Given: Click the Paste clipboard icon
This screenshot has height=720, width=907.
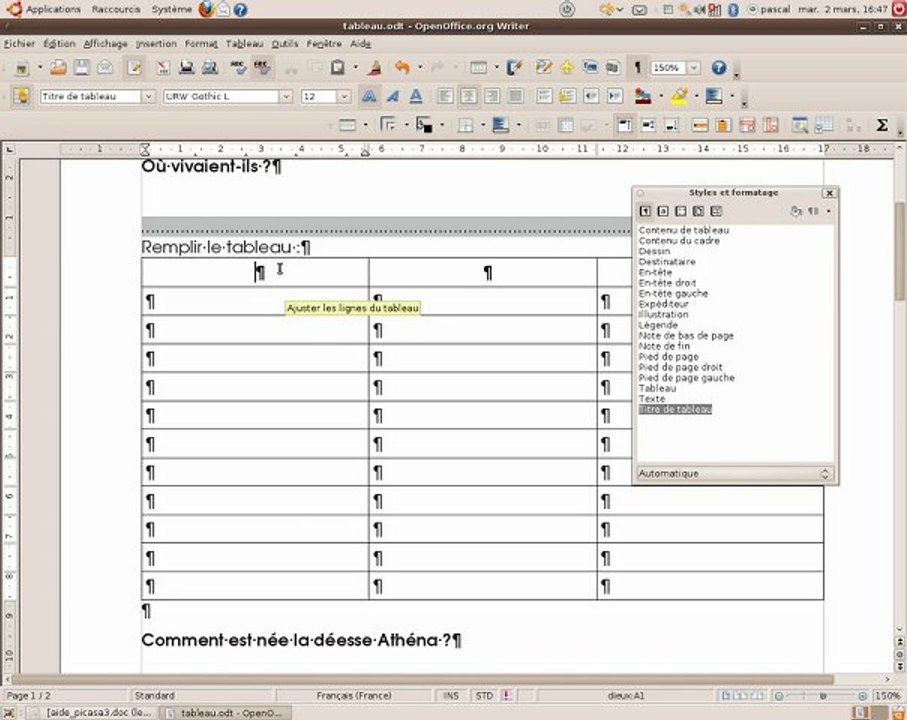Looking at the screenshot, I should click(x=338, y=68).
